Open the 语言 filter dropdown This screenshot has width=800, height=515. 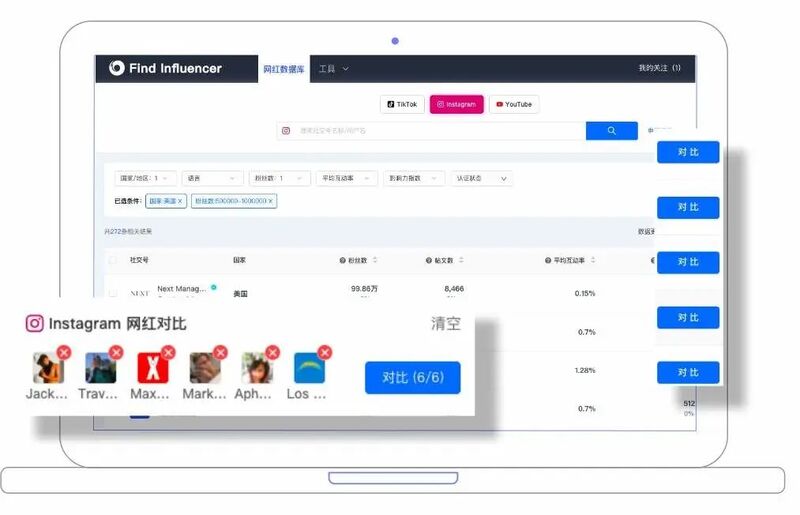[212, 178]
